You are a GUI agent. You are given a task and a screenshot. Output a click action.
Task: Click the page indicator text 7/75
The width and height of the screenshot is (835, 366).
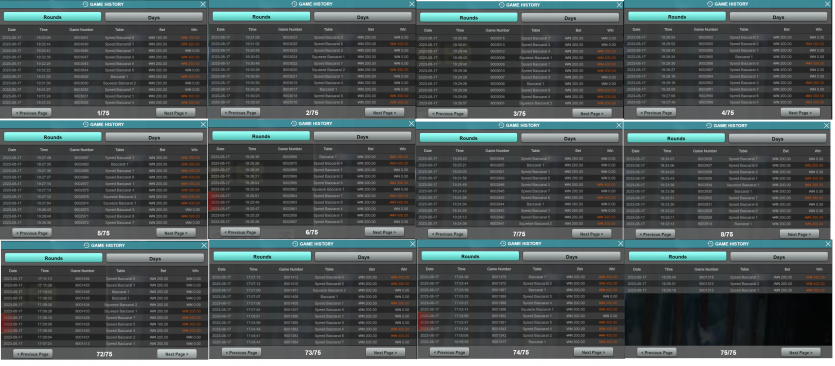coord(519,234)
